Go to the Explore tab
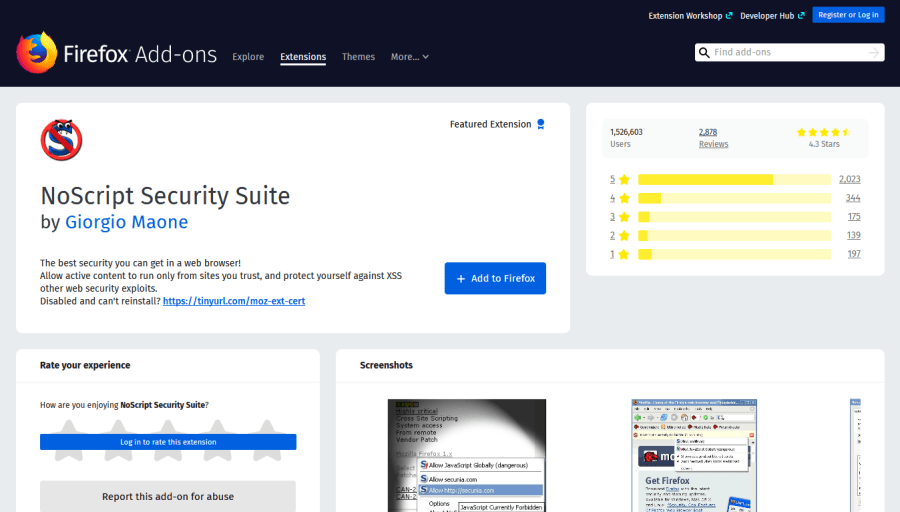This screenshot has height=512, width=900. pyautogui.click(x=248, y=57)
